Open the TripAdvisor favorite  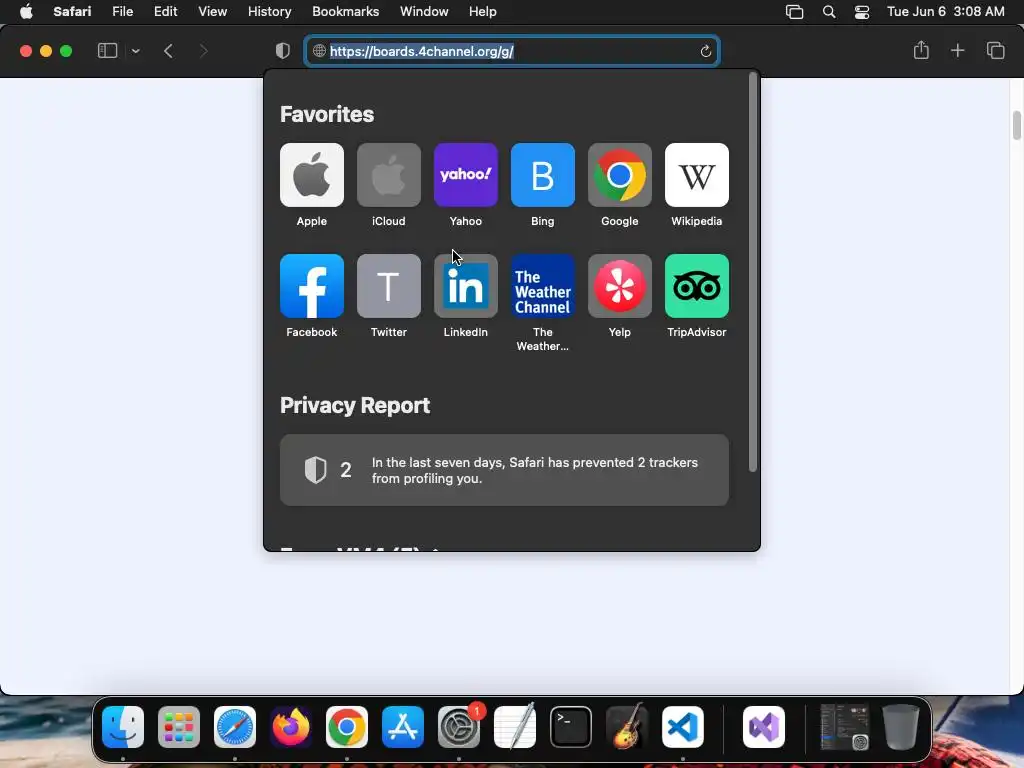click(697, 286)
